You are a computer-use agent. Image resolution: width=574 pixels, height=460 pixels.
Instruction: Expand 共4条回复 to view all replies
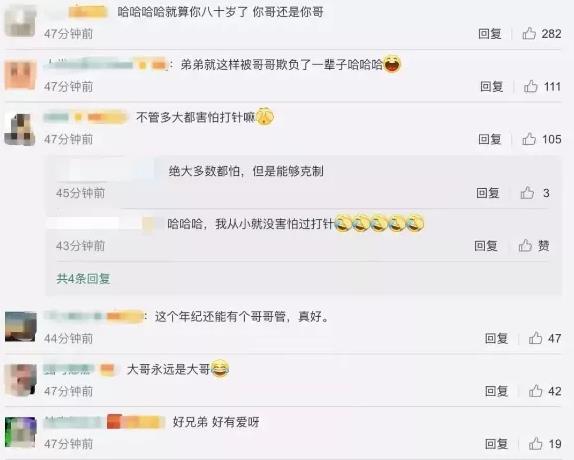pos(83,279)
